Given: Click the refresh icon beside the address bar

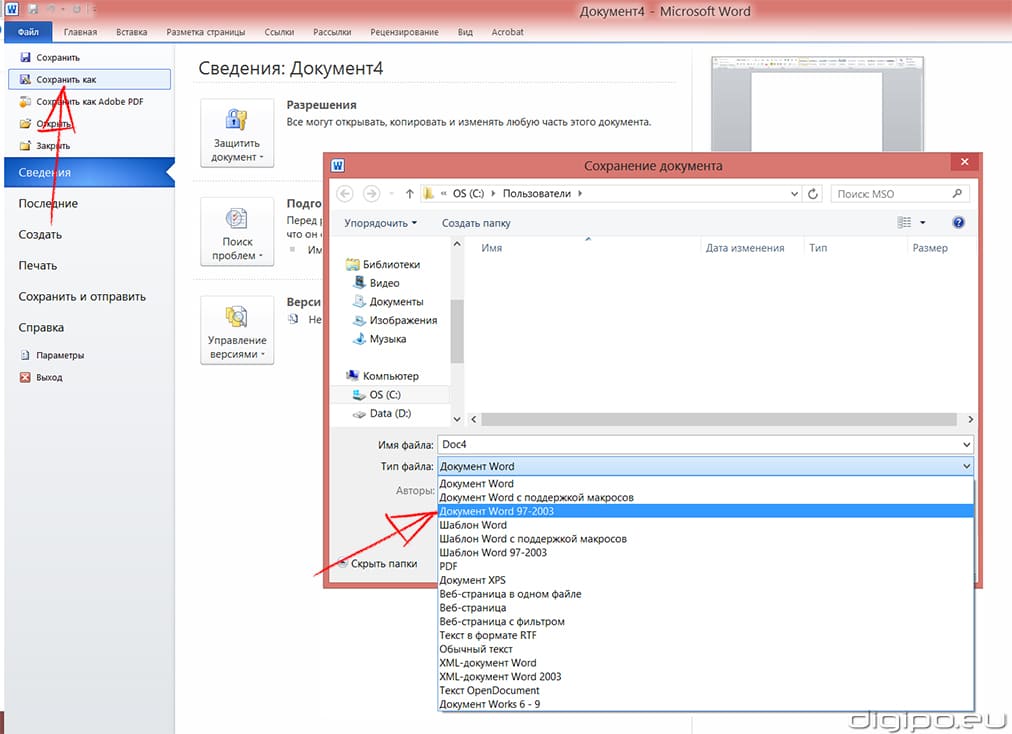Looking at the screenshot, I should [x=813, y=194].
